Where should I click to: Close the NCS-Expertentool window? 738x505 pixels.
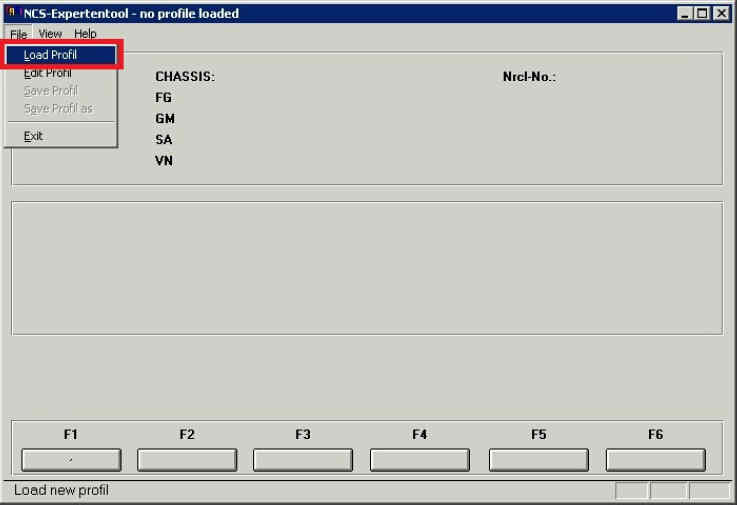[x=721, y=13]
